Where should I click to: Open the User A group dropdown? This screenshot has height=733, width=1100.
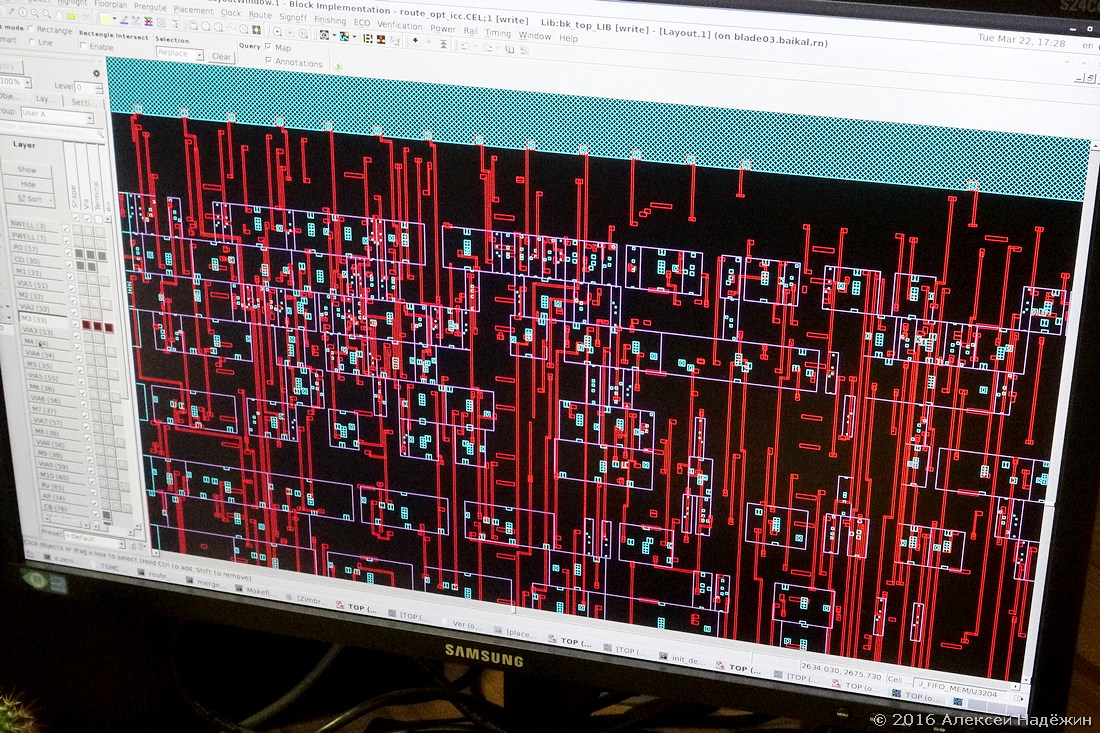click(x=57, y=116)
